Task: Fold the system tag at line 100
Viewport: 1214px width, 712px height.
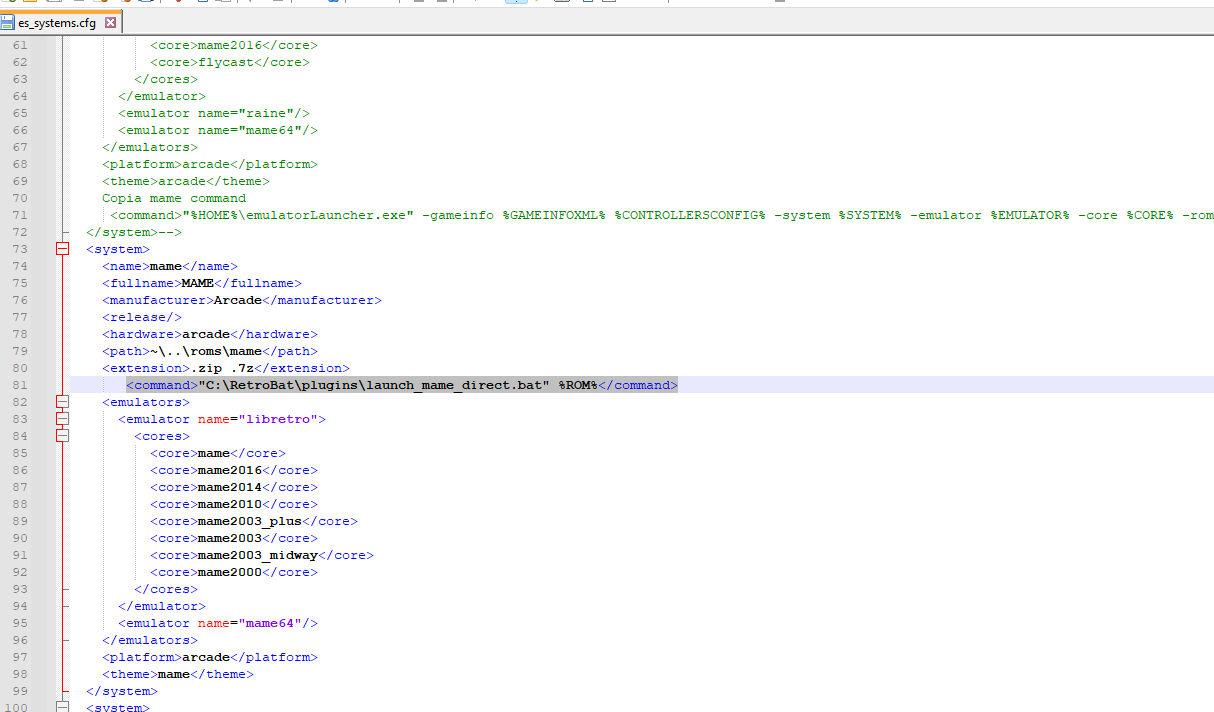Action: tap(63, 707)
